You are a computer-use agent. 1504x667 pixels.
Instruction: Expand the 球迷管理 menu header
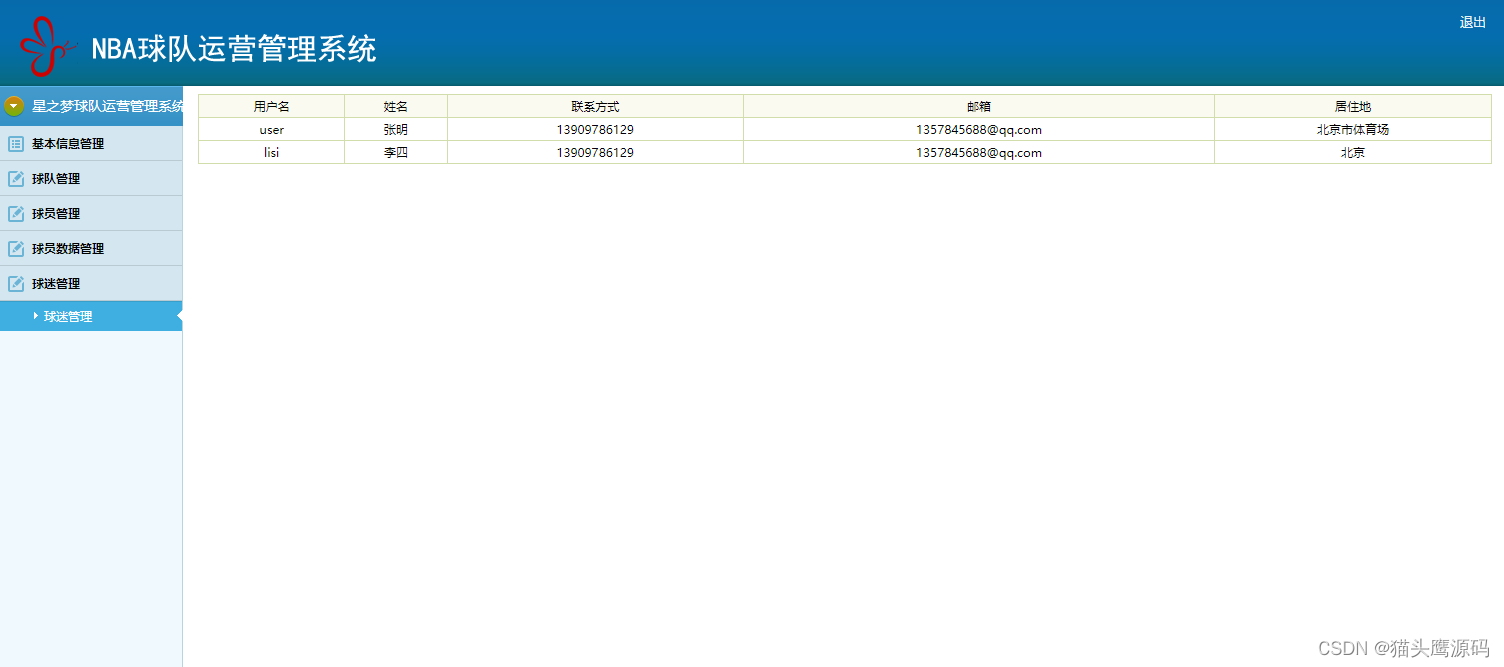coord(91,284)
